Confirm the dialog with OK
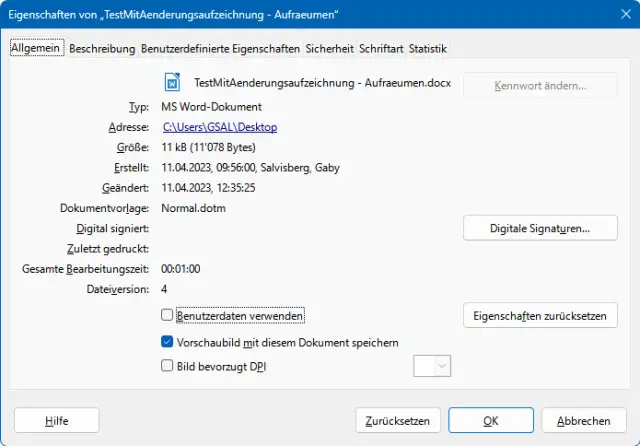640x446 pixels. (491, 421)
